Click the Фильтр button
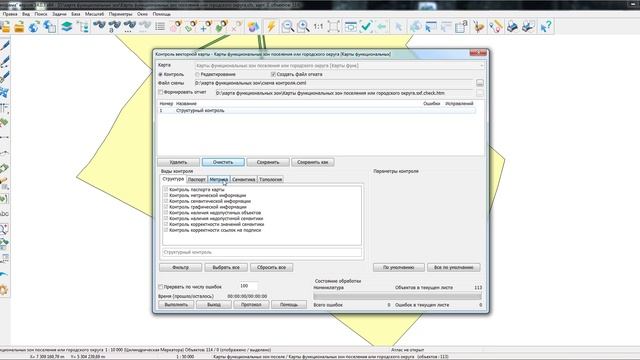Image resolution: width=640 pixels, height=360 pixels. click(x=180, y=268)
